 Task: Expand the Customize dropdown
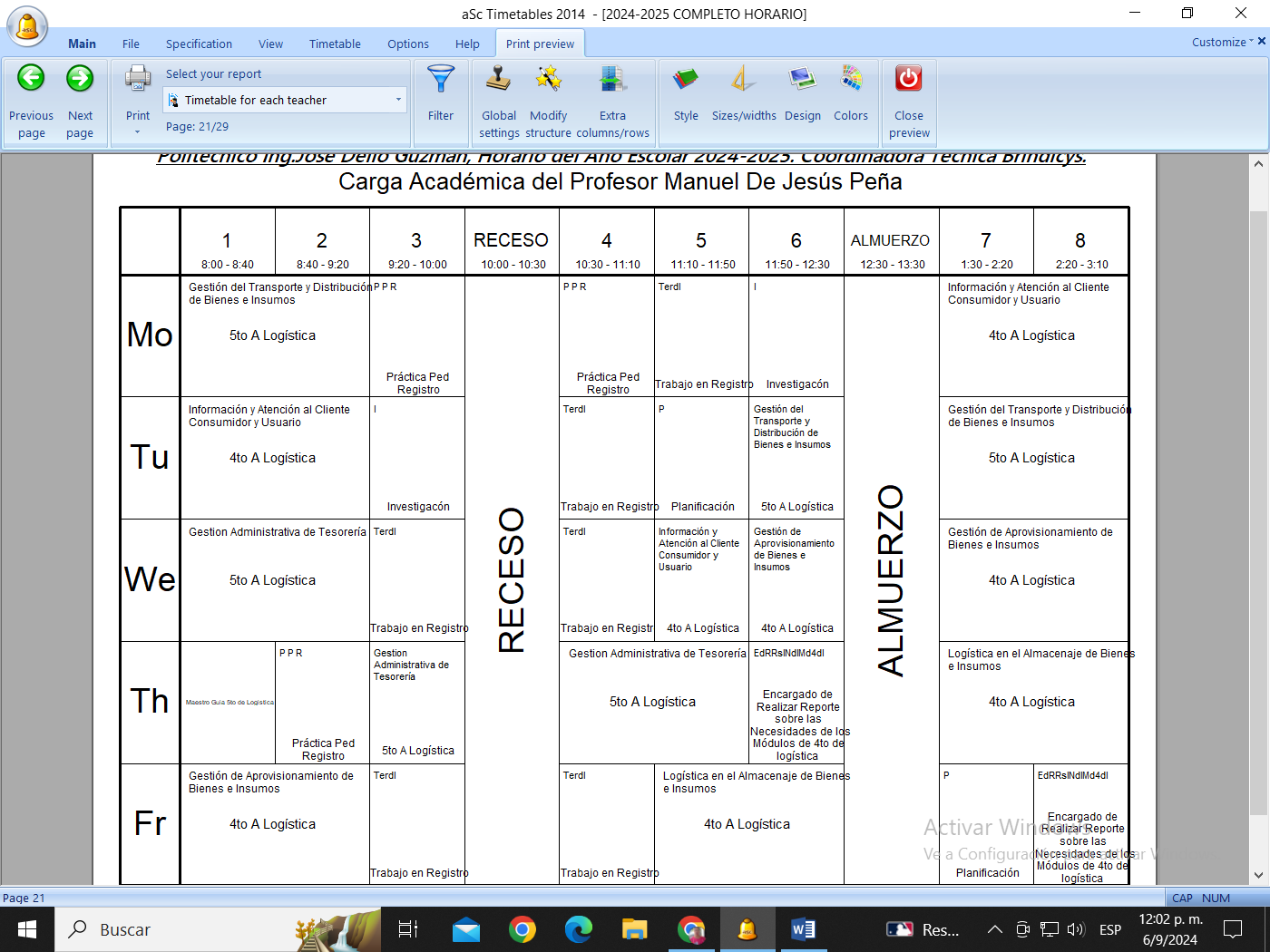click(x=1223, y=42)
